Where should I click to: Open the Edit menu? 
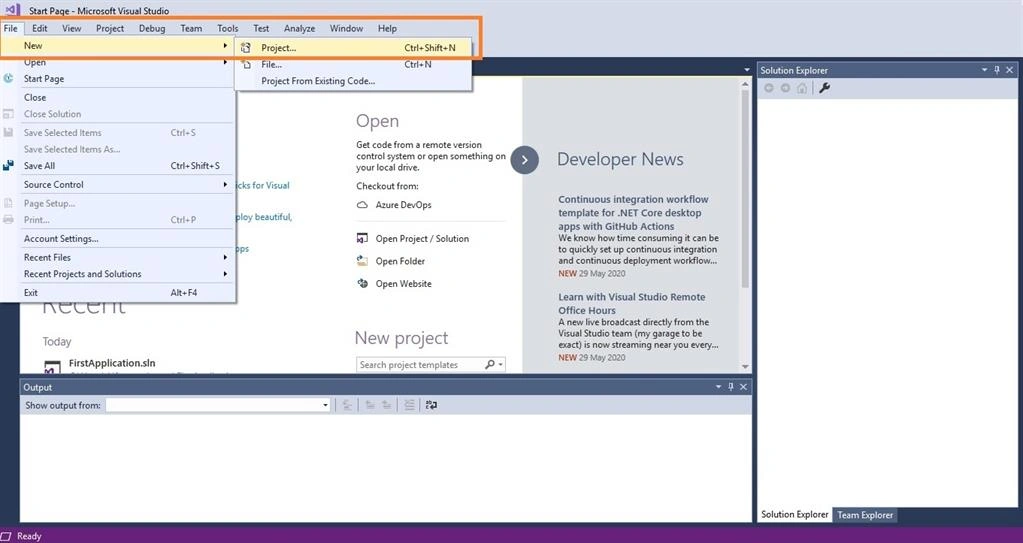pyautogui.click(x=40, y=28)
